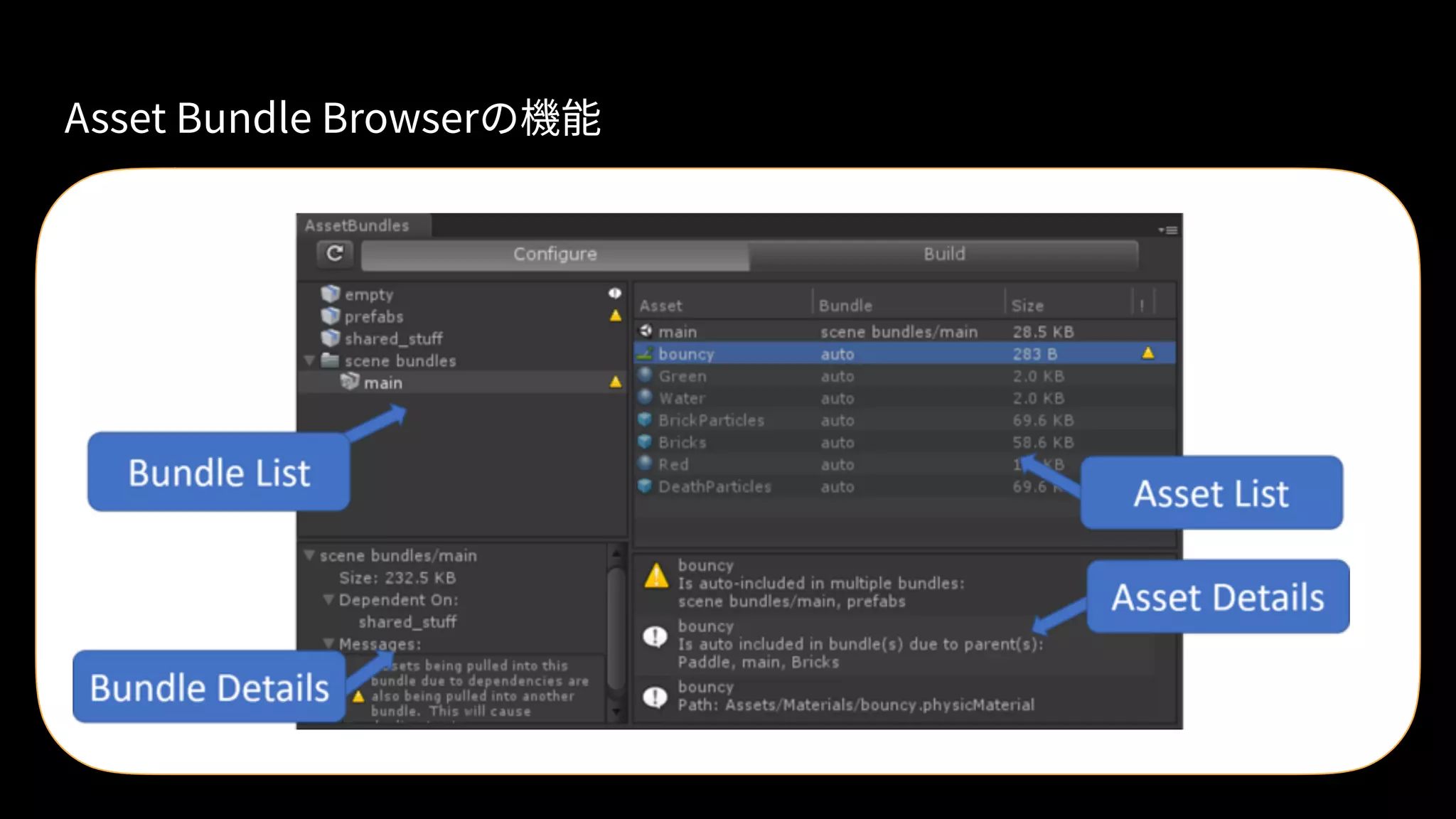The image size is (1456, 819).
Task: Open the panel options menu icon at top right
Action: pyautogui.click(x=1167, y=230)
